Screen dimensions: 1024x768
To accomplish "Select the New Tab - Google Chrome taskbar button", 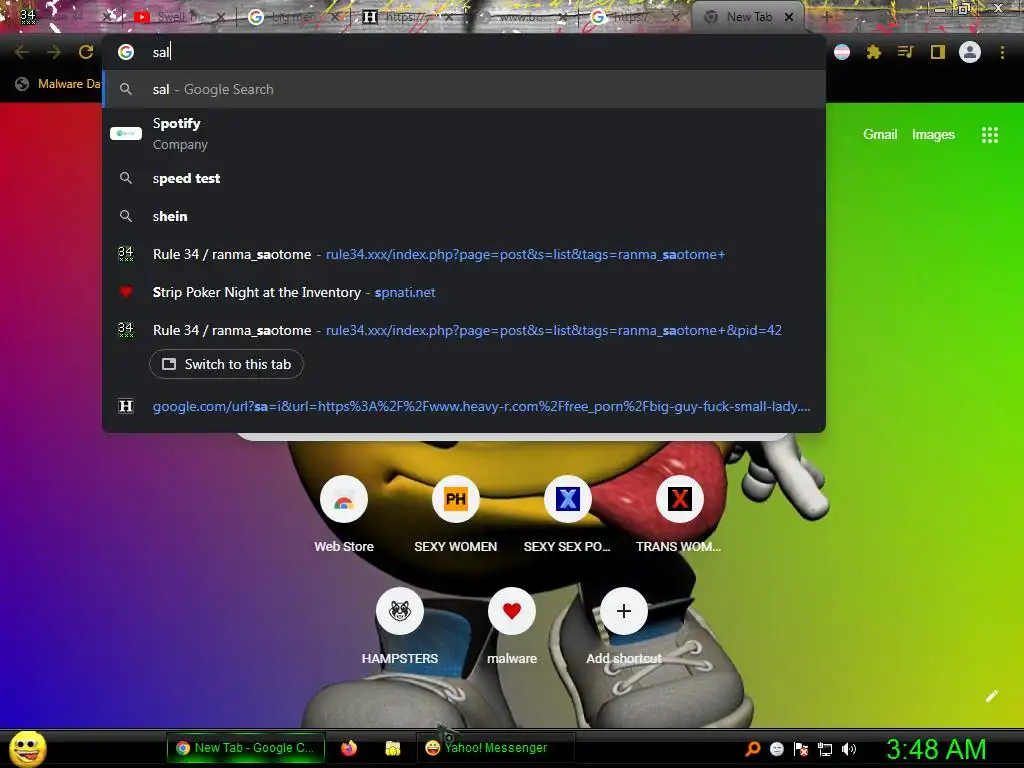I will 246,748.
